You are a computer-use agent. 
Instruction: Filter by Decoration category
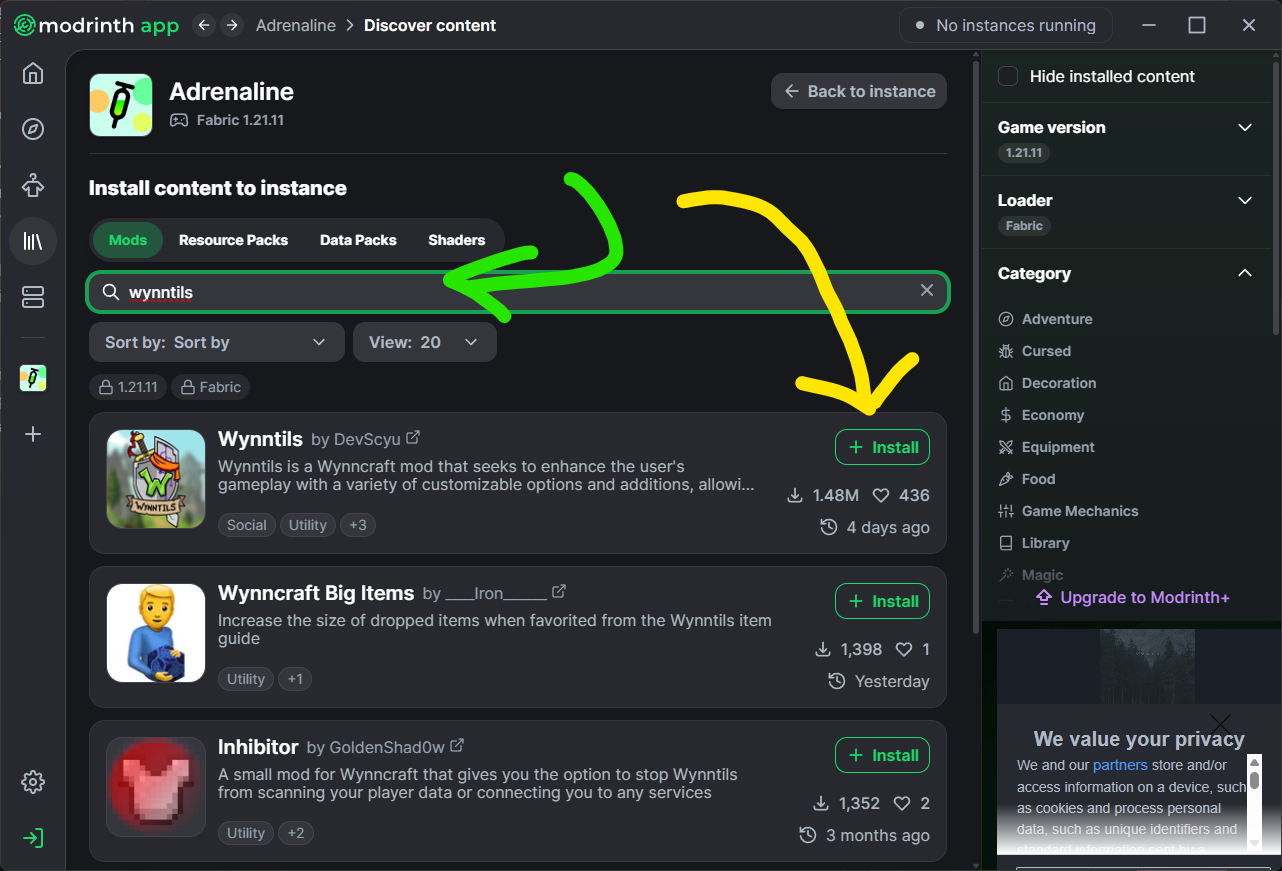click(1047, 383)
